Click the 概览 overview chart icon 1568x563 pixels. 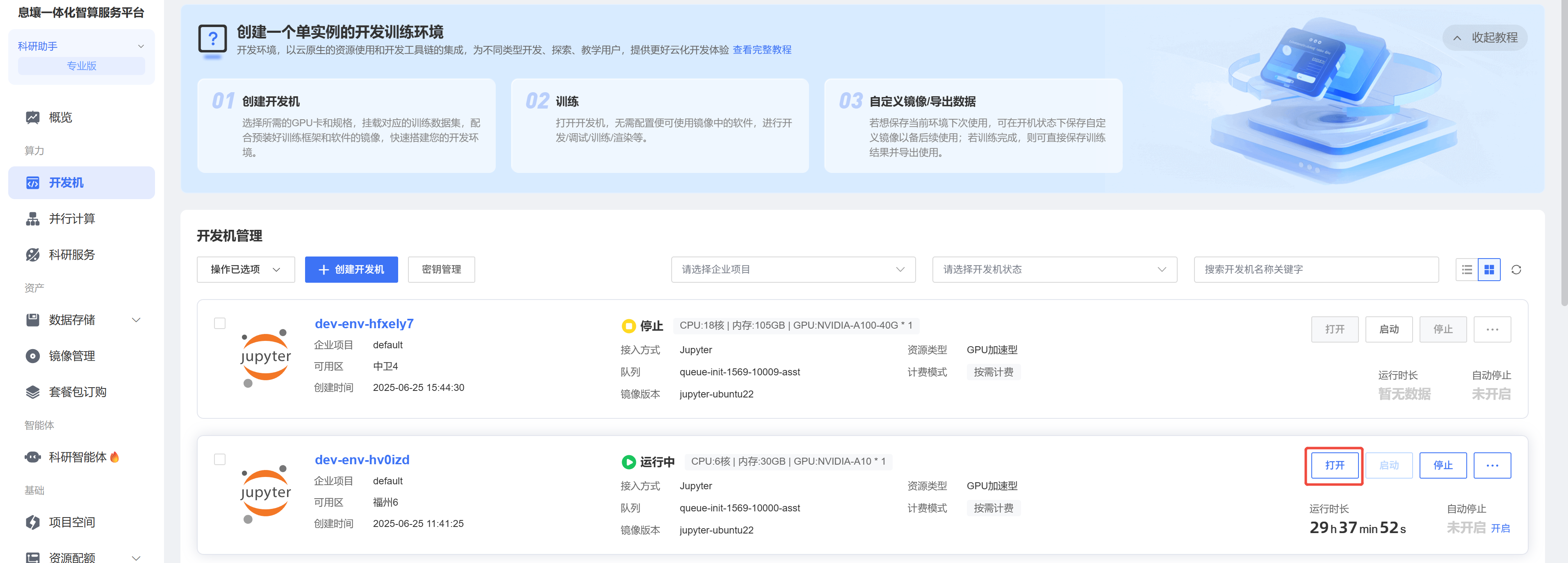pyautogui.click(x=32, y=117)
